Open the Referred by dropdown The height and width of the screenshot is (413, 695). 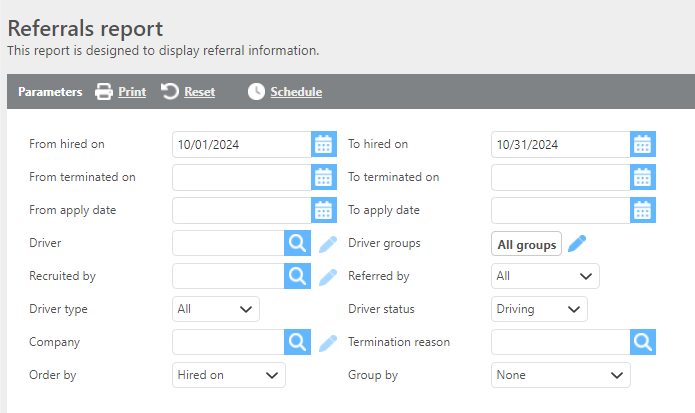[x=545, y=276]
